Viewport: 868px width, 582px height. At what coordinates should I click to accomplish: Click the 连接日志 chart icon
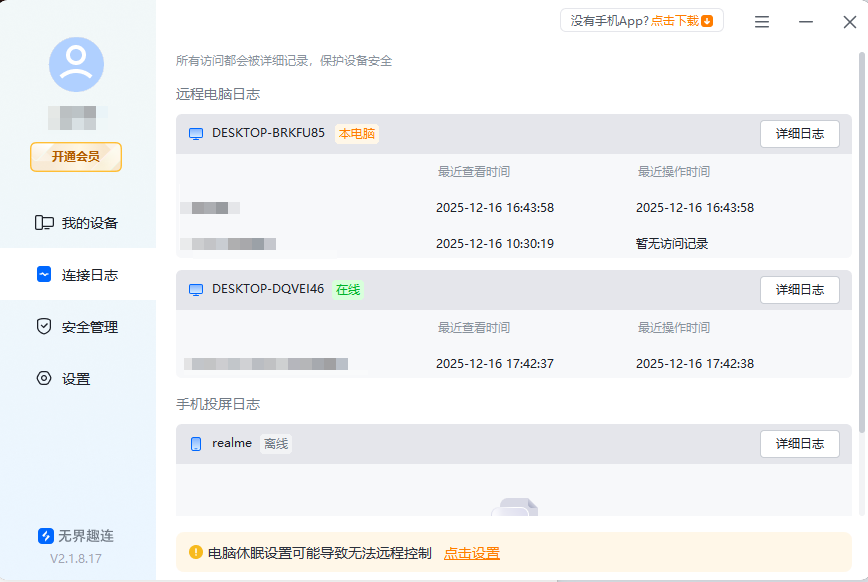42,274
